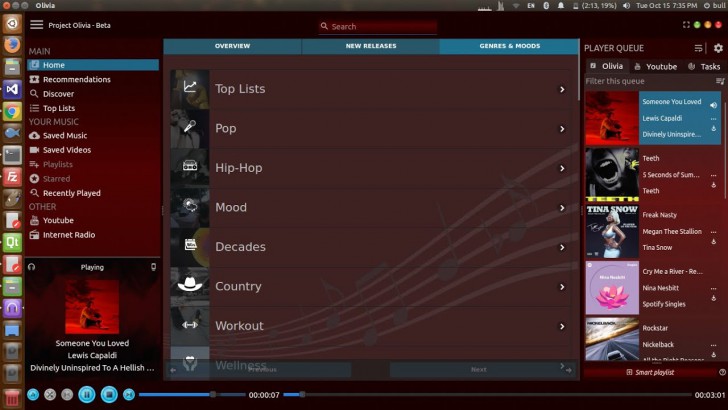This screenshot has height=410, width=728.
Task: Open the three-dot menu on the Teeth track
Action: coord(713,176)
